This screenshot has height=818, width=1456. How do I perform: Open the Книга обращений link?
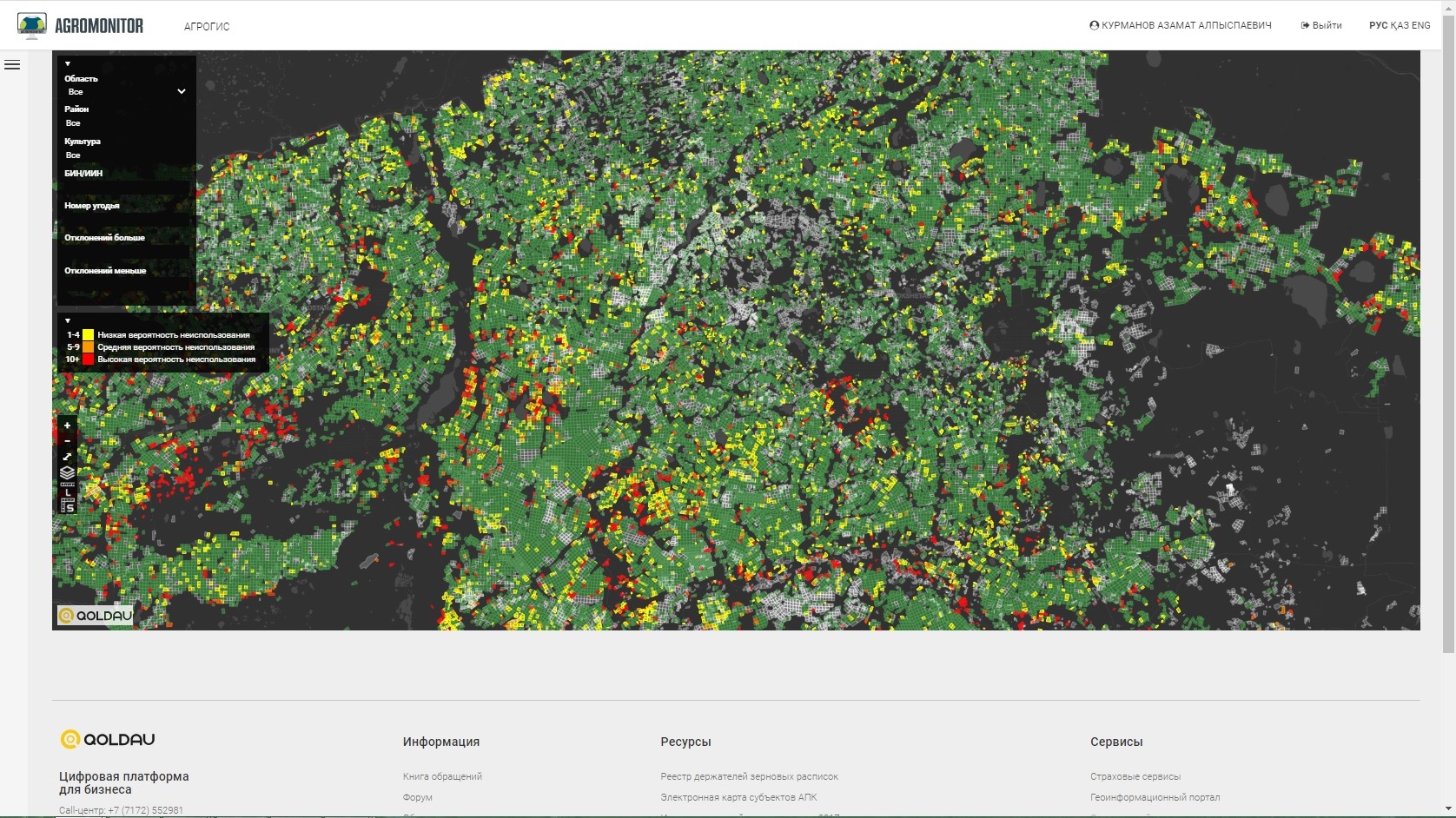click(x=442, y=776)
